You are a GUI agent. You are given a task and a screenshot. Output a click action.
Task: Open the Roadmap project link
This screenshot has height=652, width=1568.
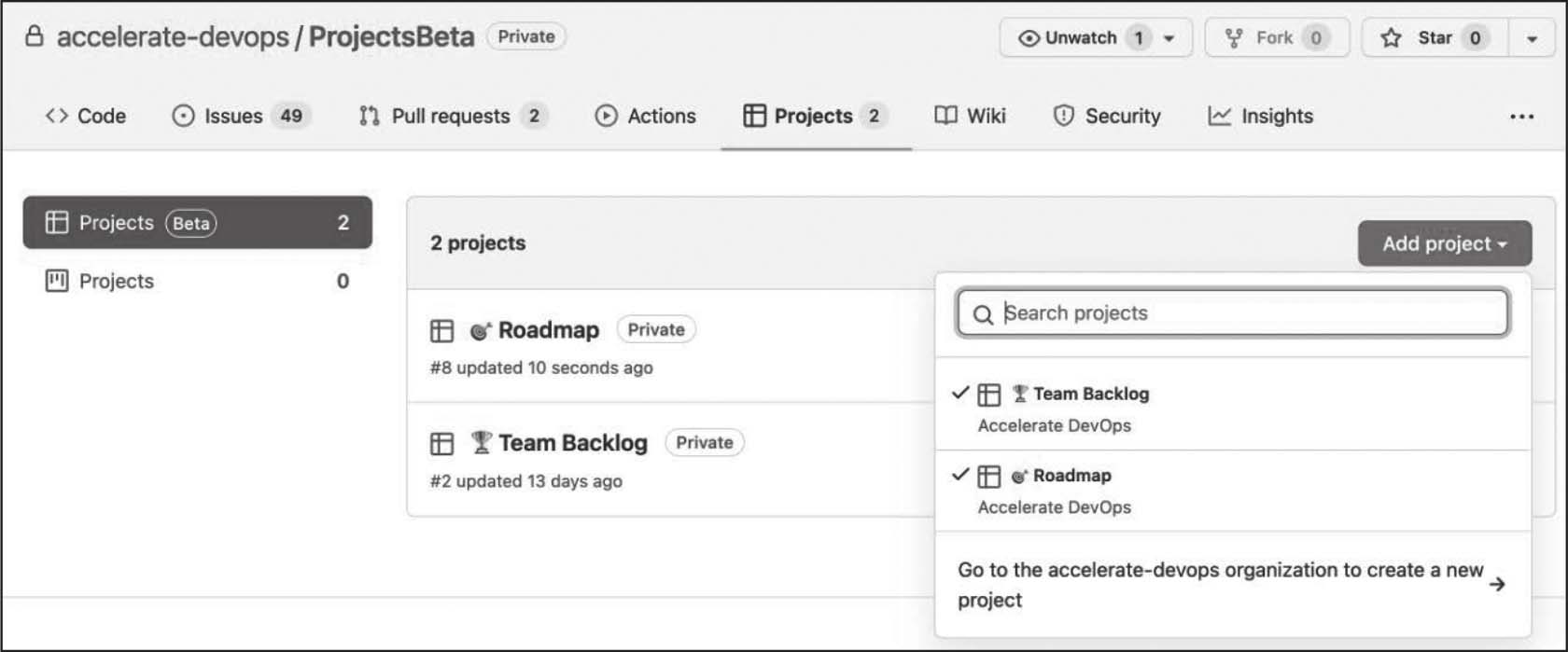pyautogui.click(x=548, y=330)
